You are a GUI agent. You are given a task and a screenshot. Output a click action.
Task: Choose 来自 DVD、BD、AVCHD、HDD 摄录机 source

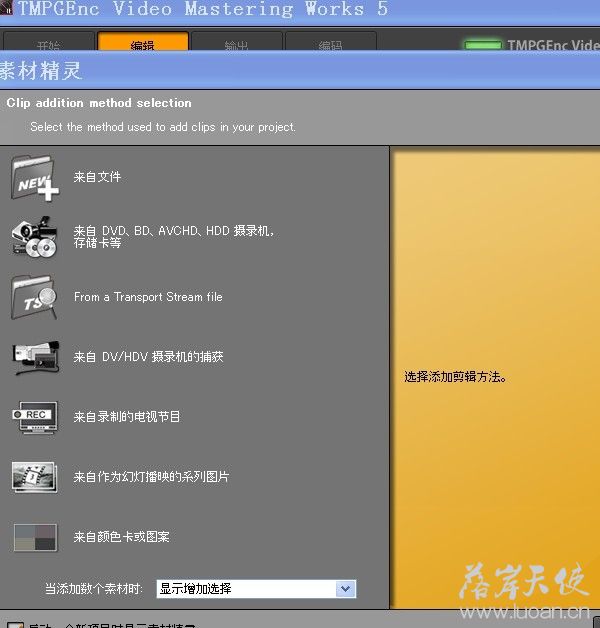(x=173, y=237)
